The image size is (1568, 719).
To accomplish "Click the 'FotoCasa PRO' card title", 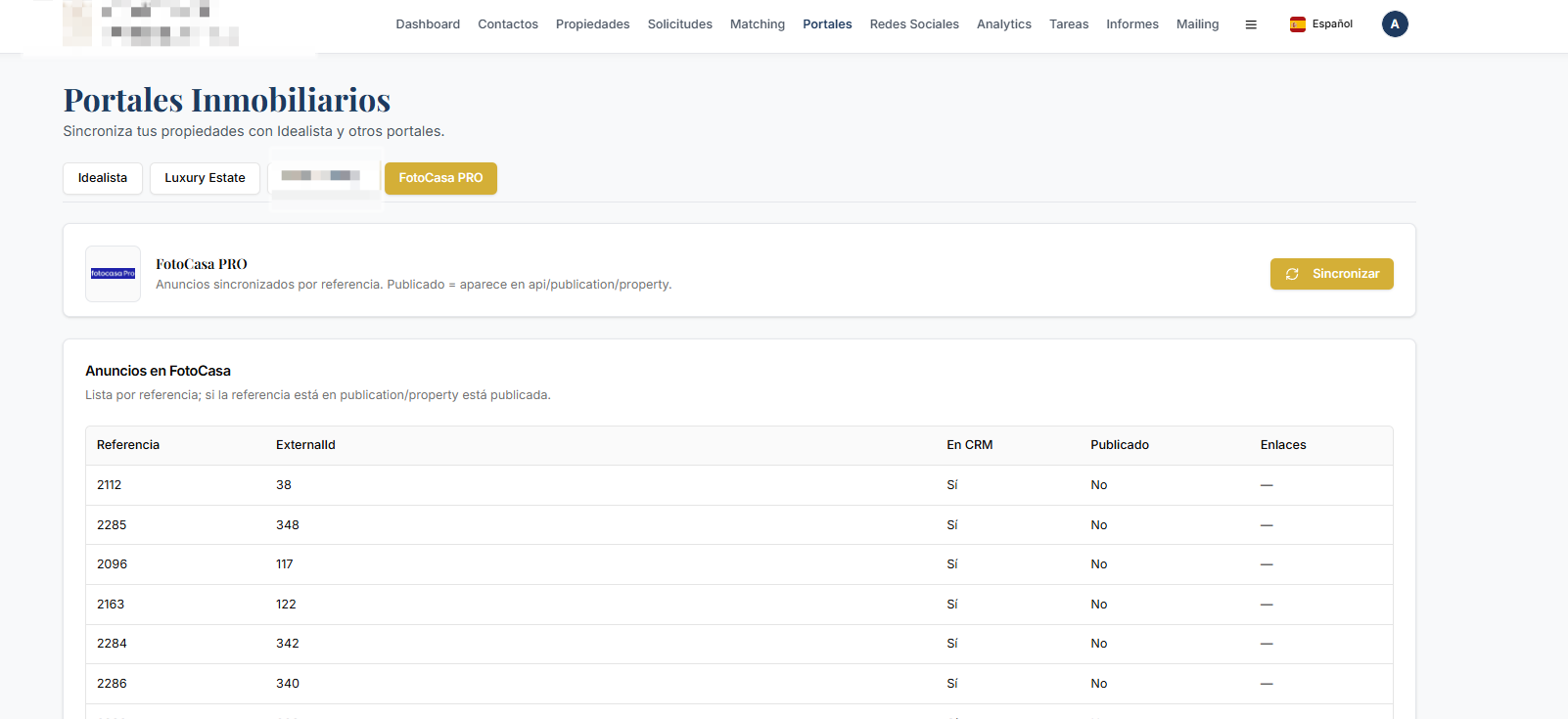I will 202,264.
